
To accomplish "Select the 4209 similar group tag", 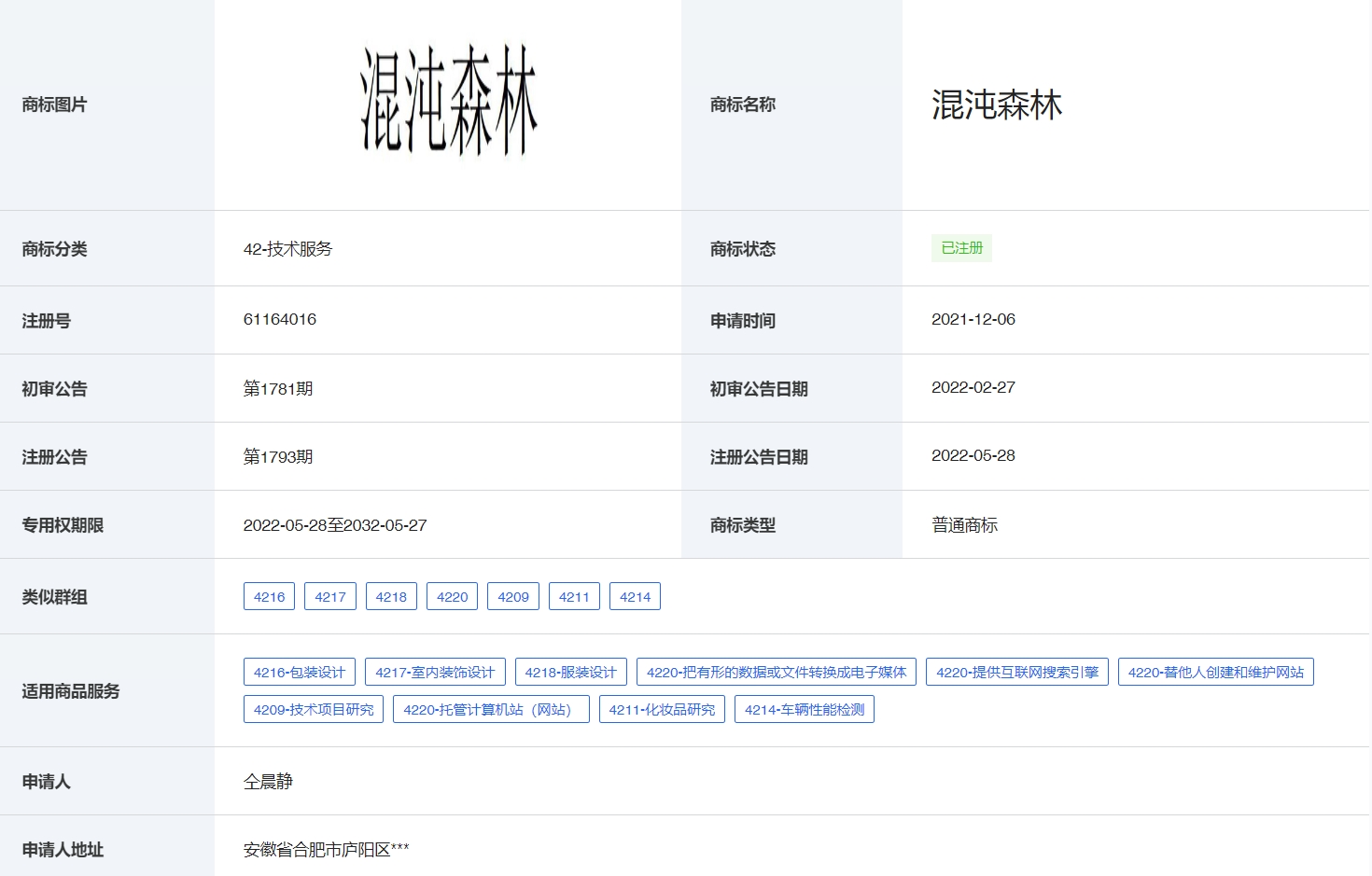I will click(512, 596).
